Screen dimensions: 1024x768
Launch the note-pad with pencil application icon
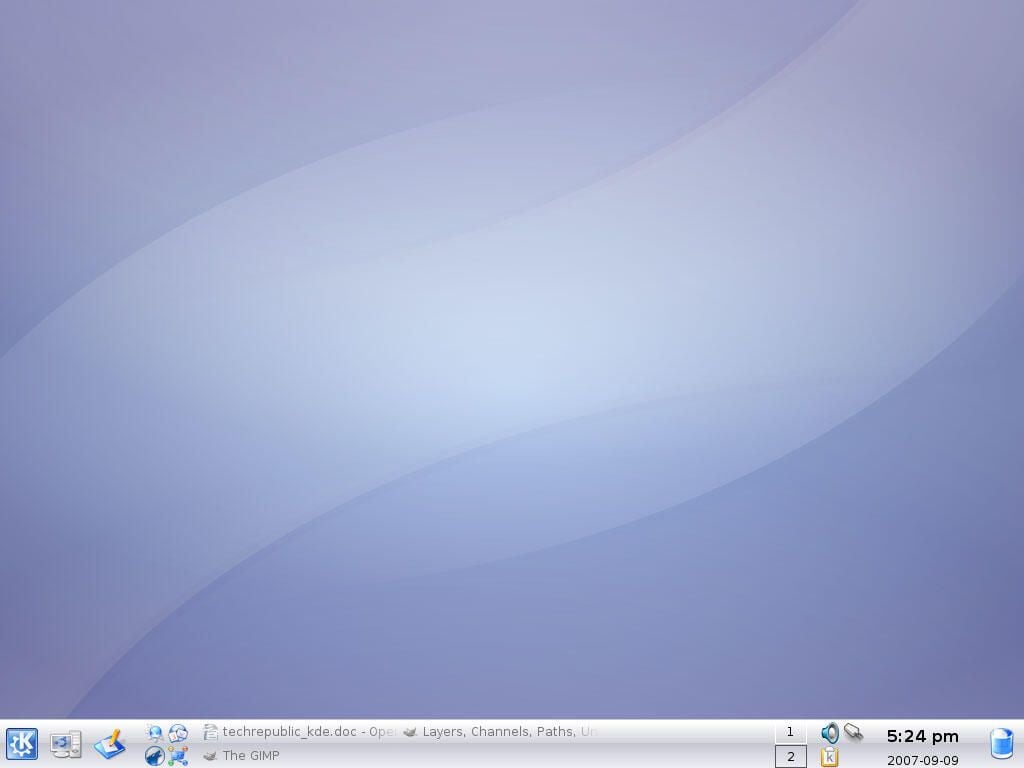point(110,744)
